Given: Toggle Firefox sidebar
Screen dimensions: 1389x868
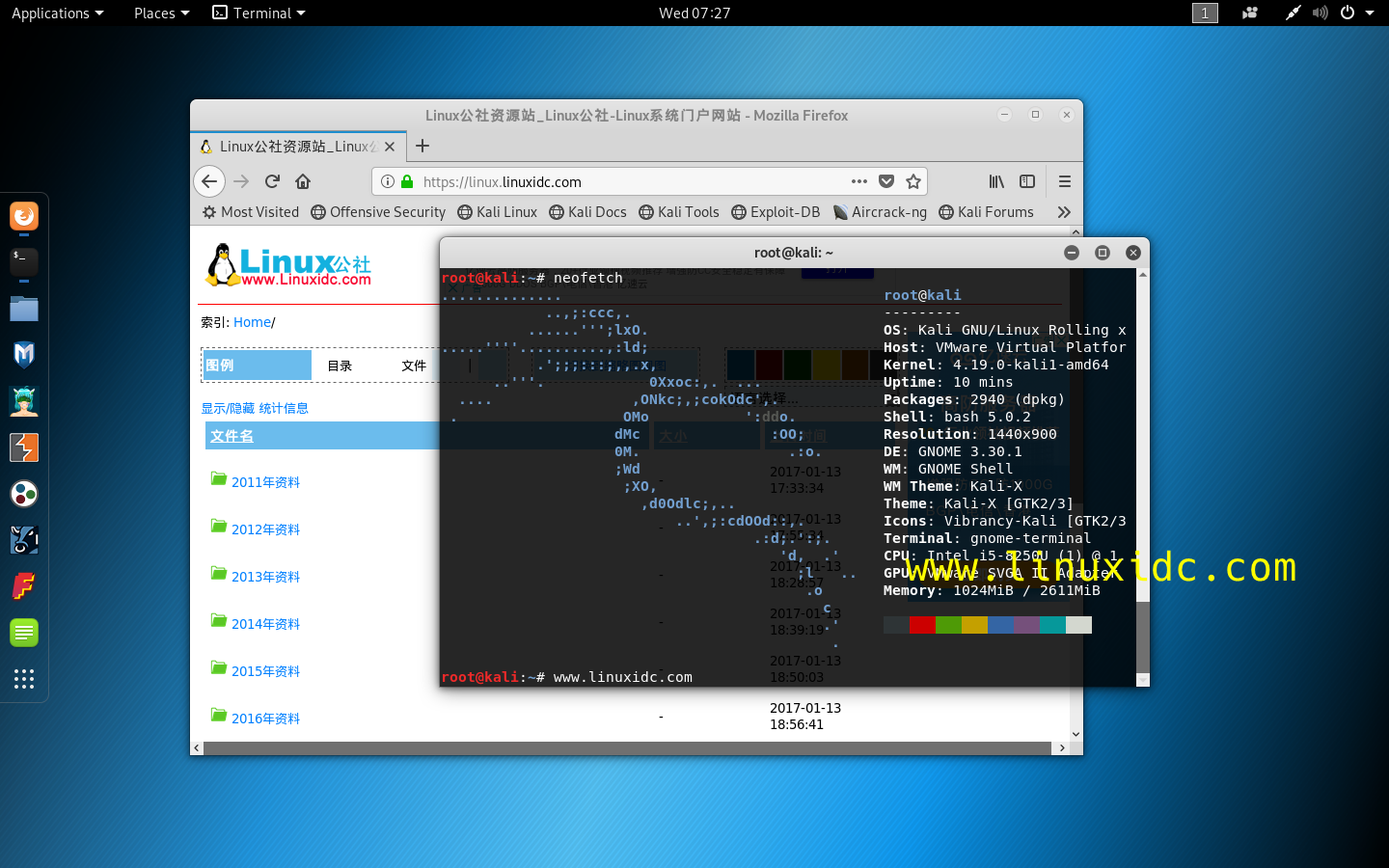Looking at the screenshot, I should pyautogui.click(x=1027, y=181).
